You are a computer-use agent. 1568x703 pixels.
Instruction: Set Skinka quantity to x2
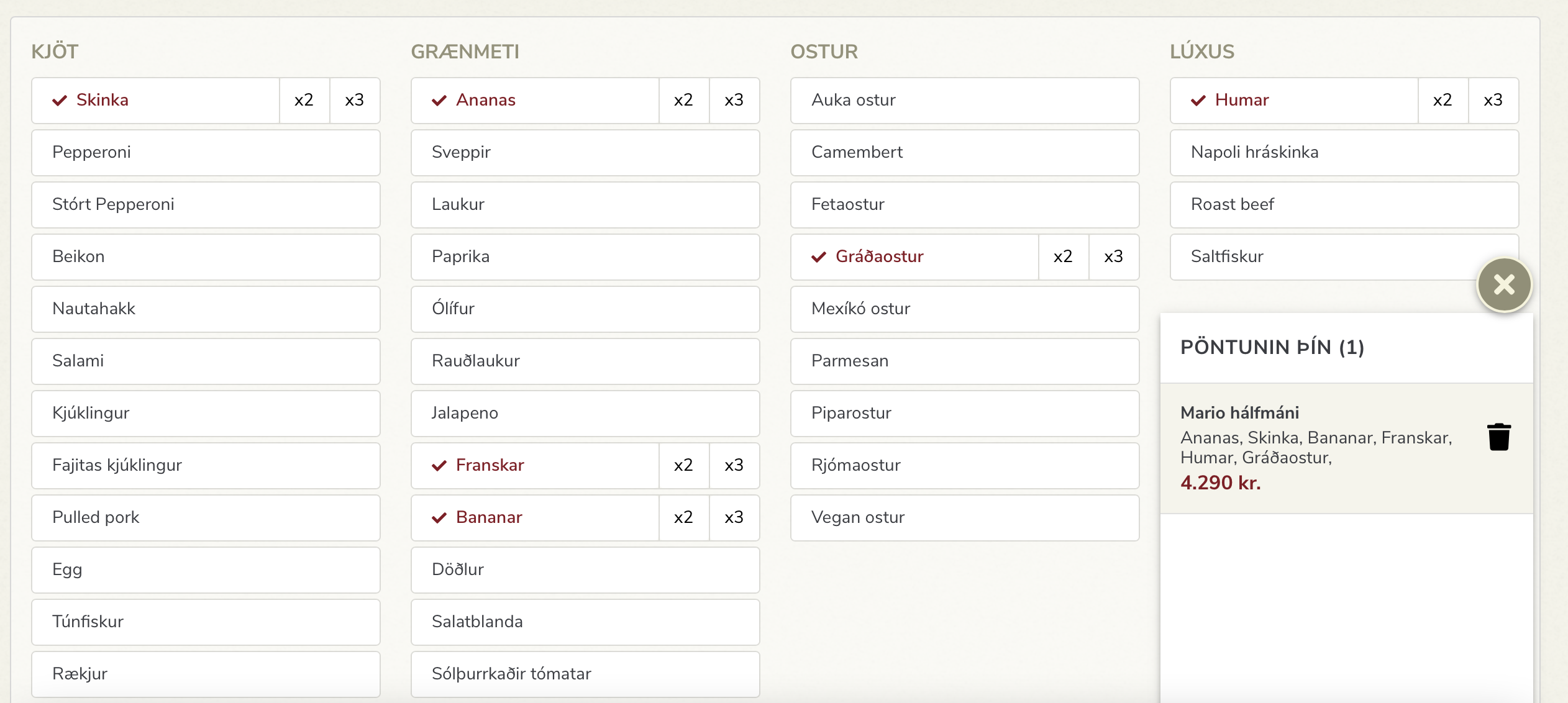click(304, 101)
